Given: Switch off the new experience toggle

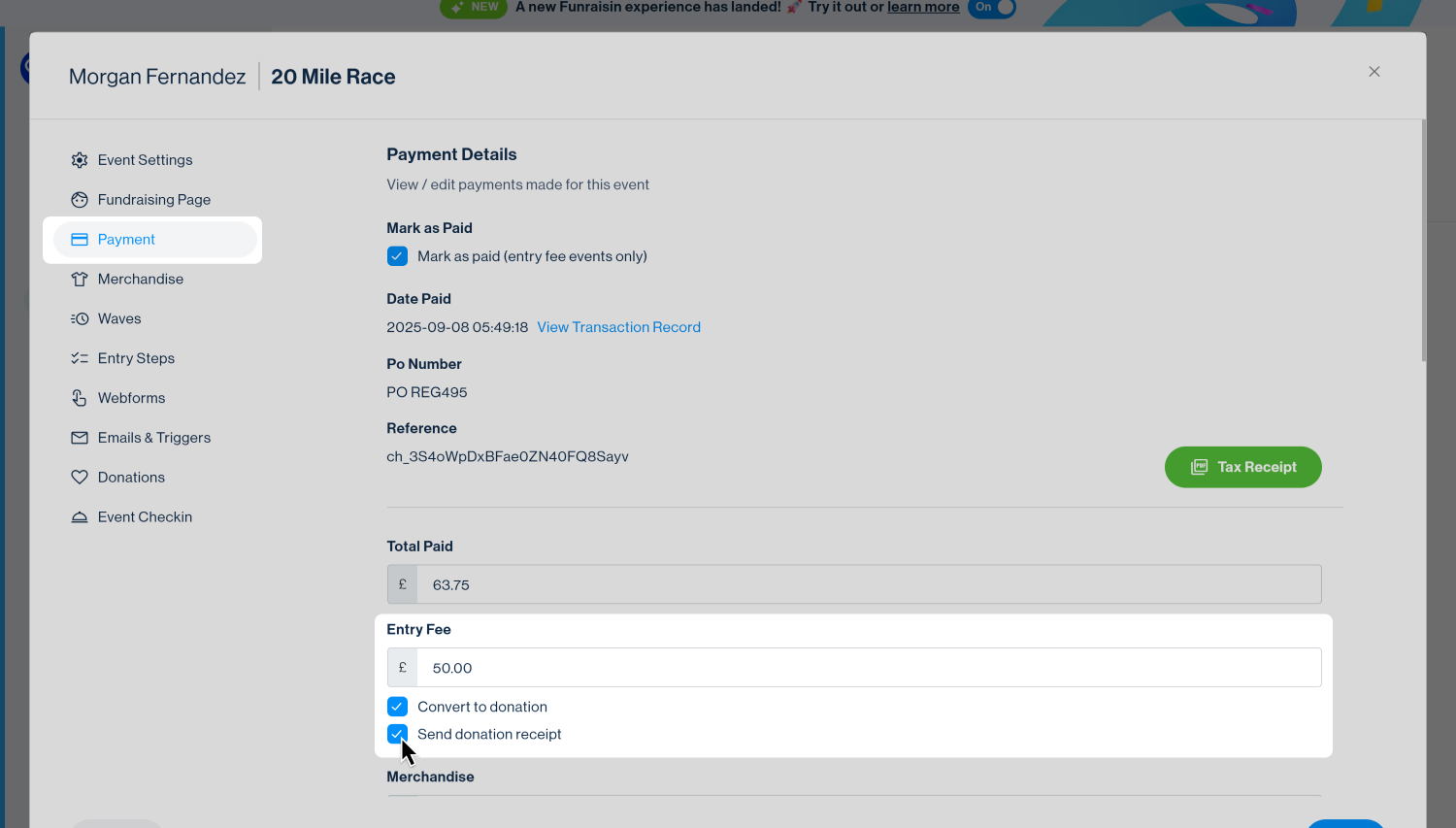Looking at the screenshot, I should 992,8.
